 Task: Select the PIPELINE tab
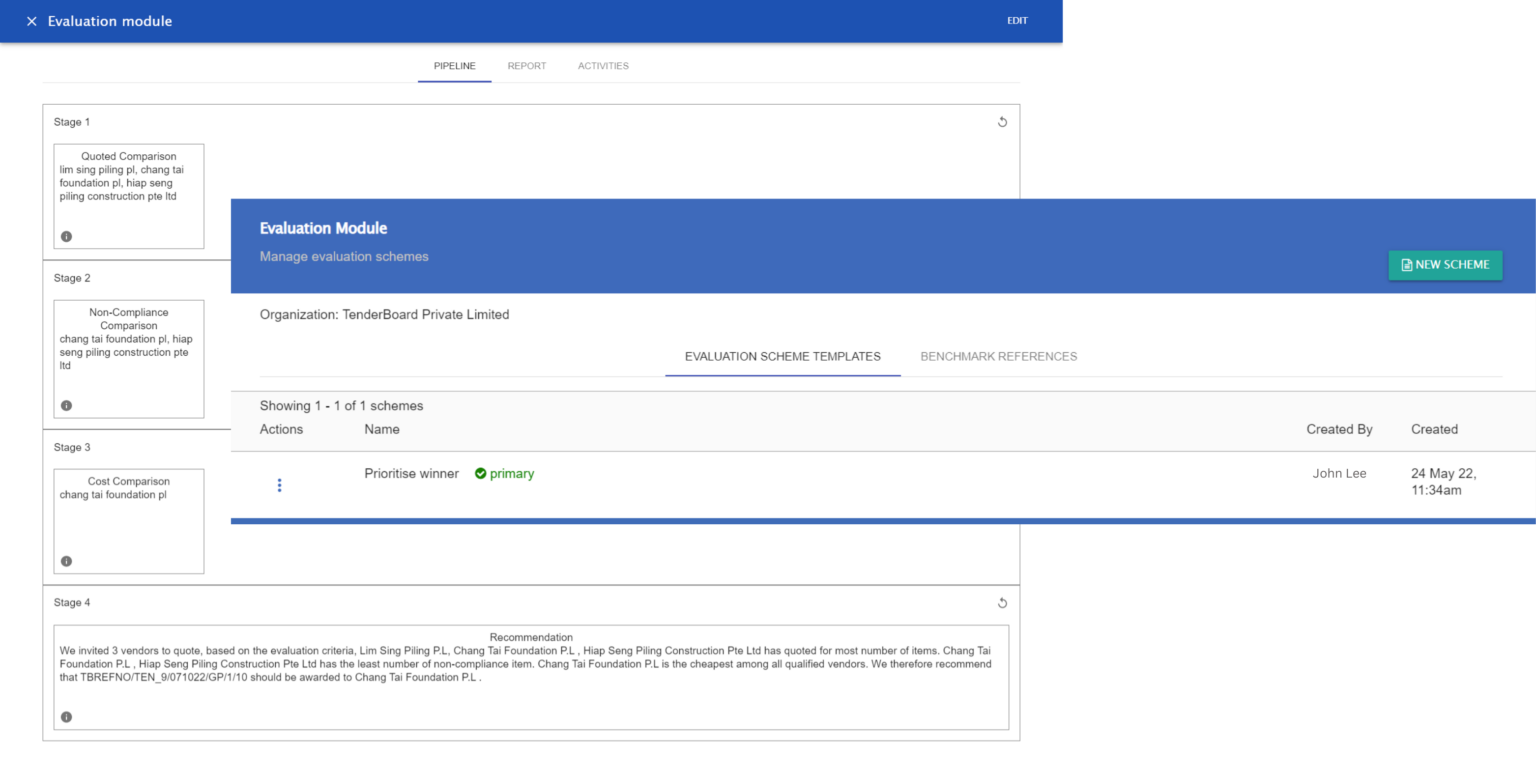point(454,66)
